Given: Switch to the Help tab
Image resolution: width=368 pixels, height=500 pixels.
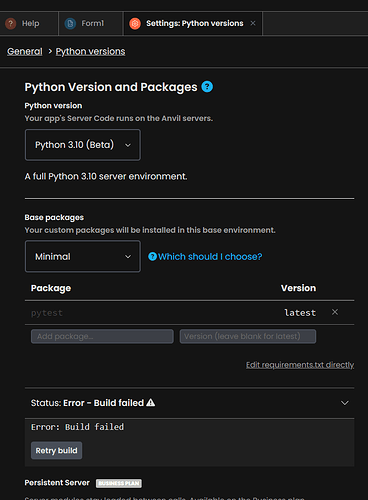Looking at the screenshot, I should tap(29, 23).
